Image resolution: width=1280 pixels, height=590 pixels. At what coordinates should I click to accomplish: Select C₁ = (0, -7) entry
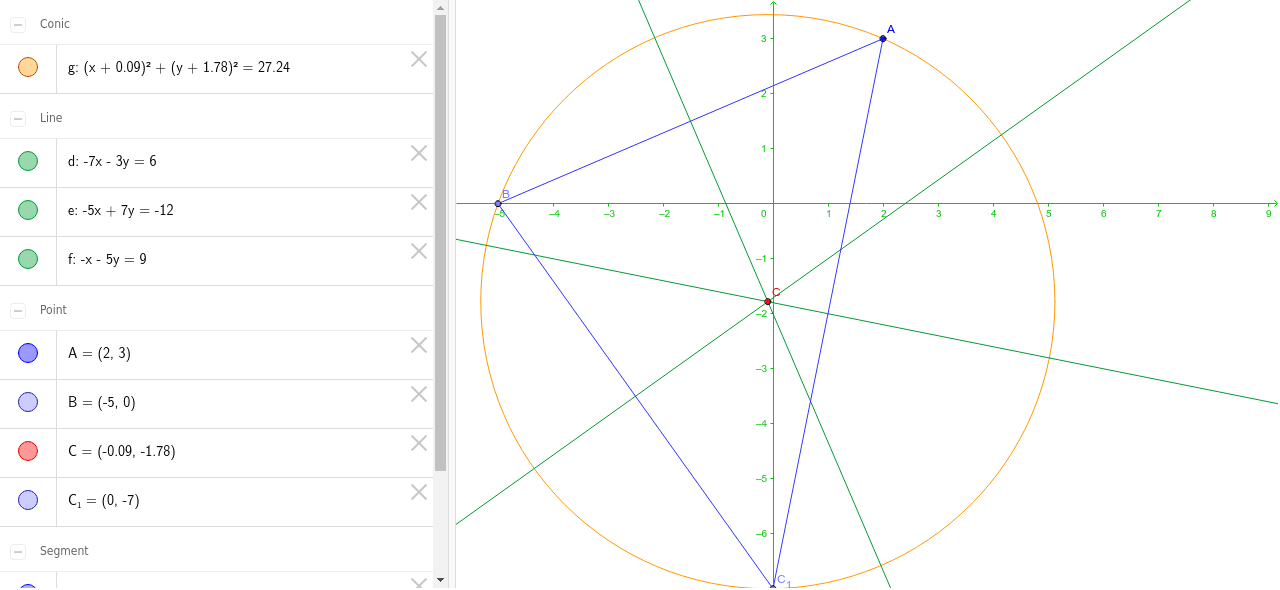pyautogui.click(x=104, y=501)
